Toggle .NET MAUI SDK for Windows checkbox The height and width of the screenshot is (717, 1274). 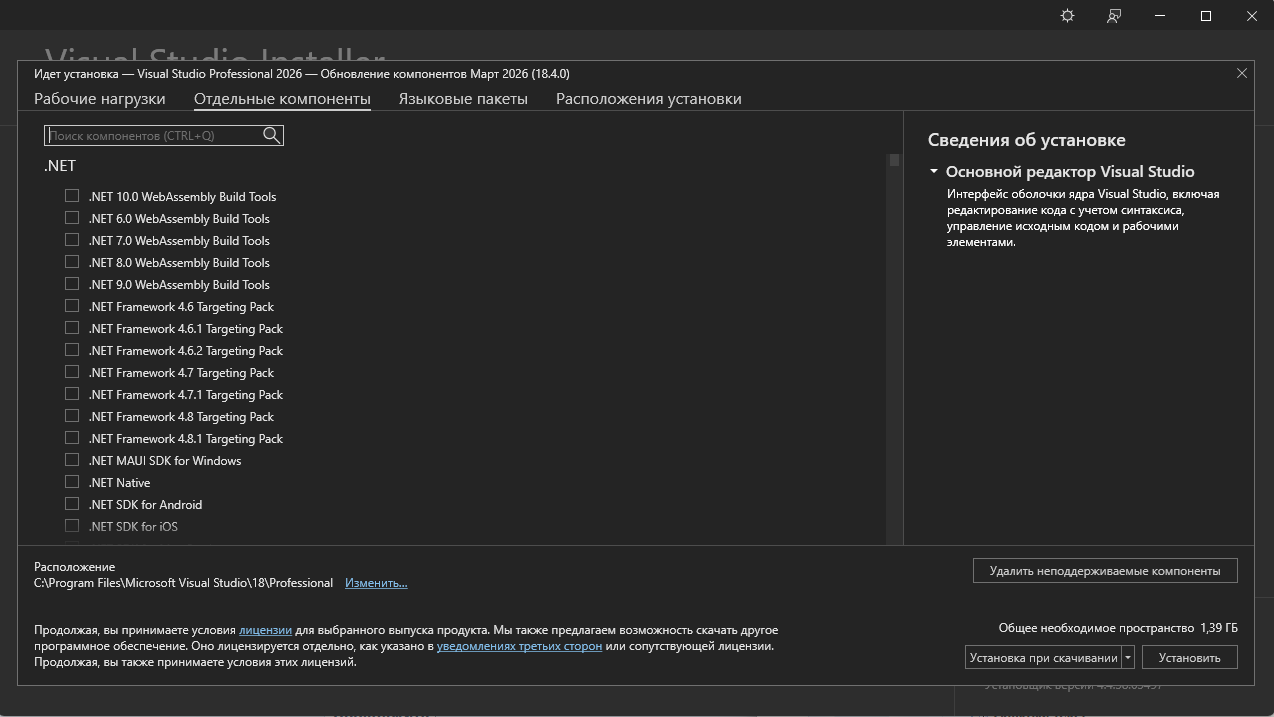[72, 460]
